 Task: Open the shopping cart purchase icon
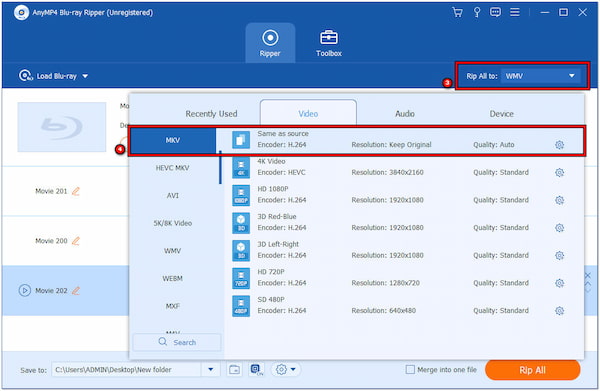[x=457, y=12]
